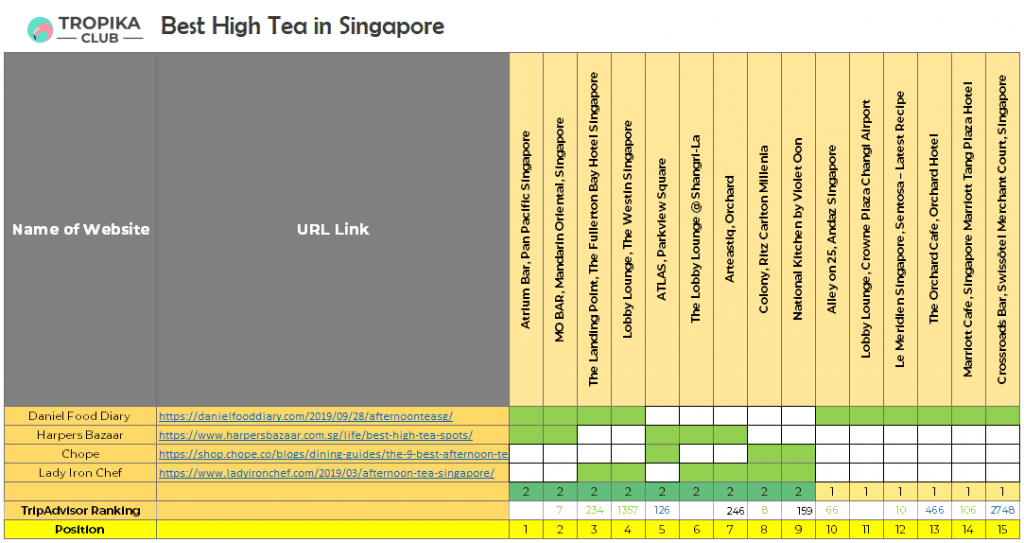
Task: Select the 'Best High Tea in Singapore' title
Action: point(302,26)
